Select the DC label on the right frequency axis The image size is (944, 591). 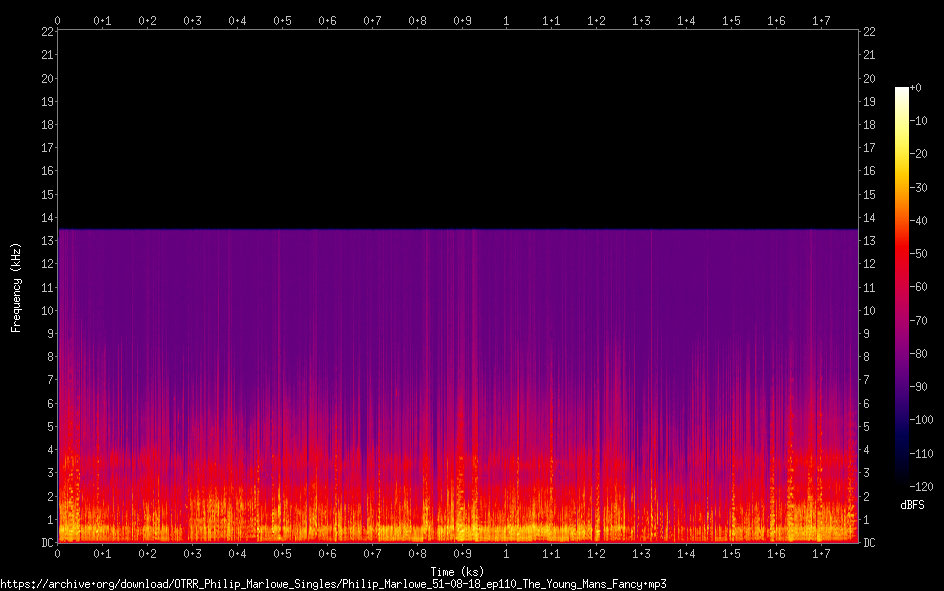click(x=869, y=543)
